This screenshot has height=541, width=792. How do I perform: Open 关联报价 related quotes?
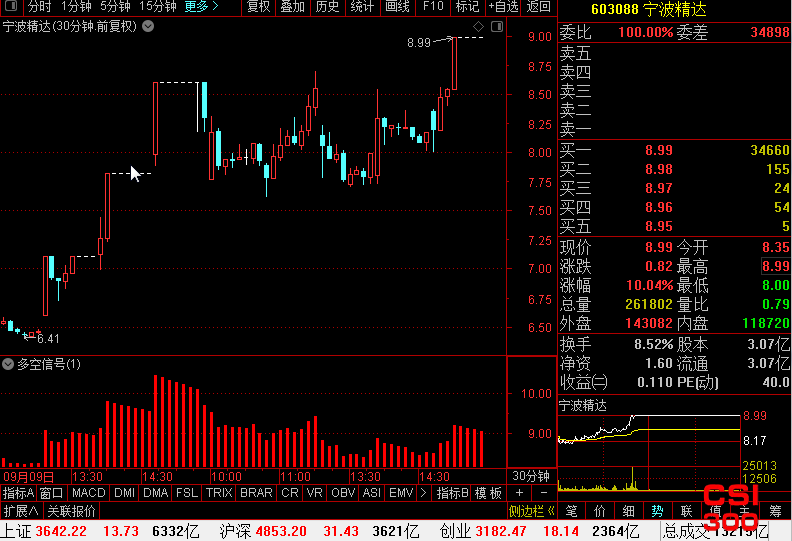click(71, 511)
